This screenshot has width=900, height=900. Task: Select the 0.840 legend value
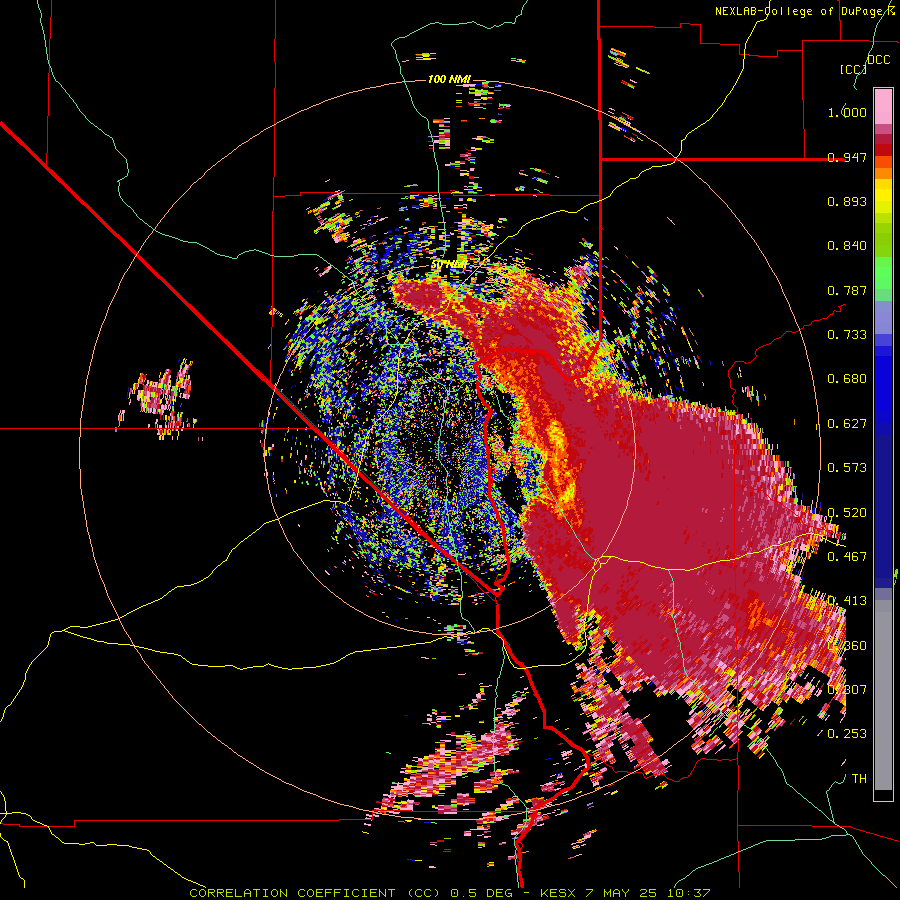(x=847, y=246)
